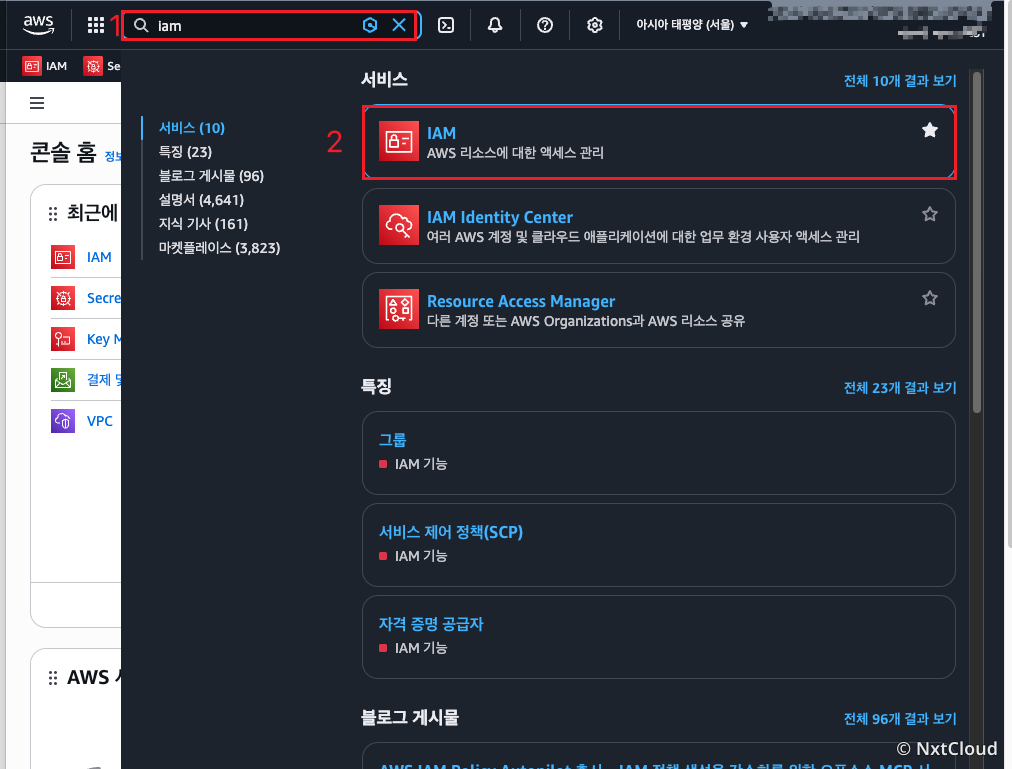
Task: Click the search results vertical scrollbar
Action: pyautogui.click(x=977, y=242)
